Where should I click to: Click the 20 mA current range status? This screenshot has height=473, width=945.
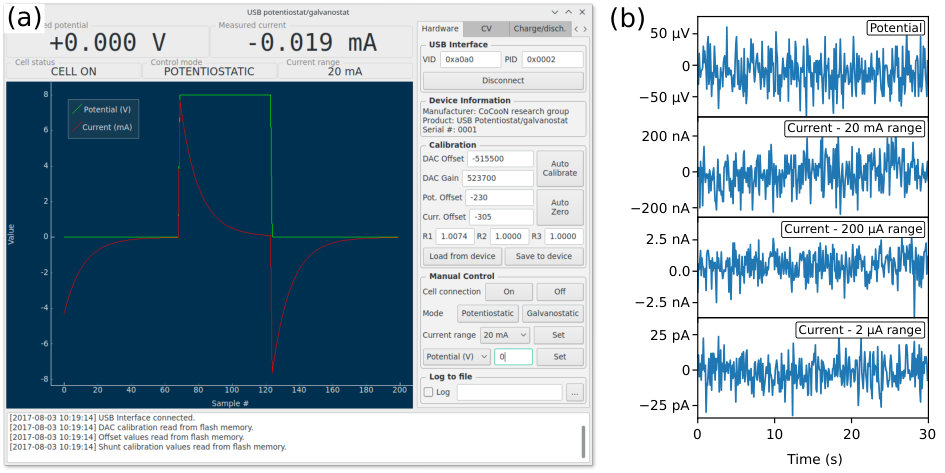[x=345, y=71]
